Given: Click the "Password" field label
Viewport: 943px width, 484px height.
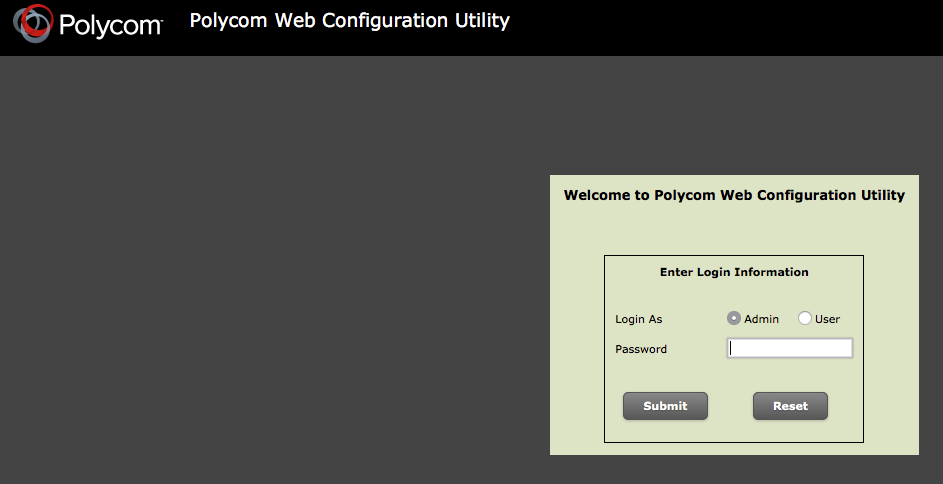Looking at the screenshot, I should [641, 350].
